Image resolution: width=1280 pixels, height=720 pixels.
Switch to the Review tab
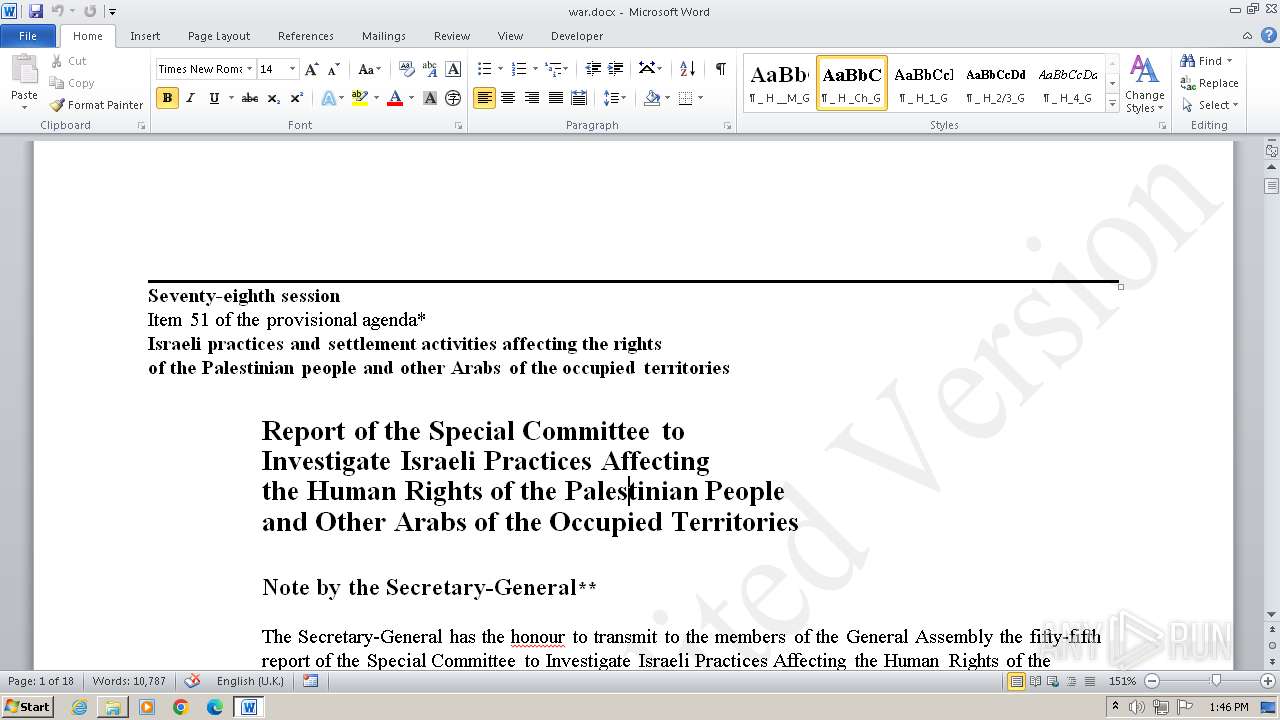(x=452, y=36)
